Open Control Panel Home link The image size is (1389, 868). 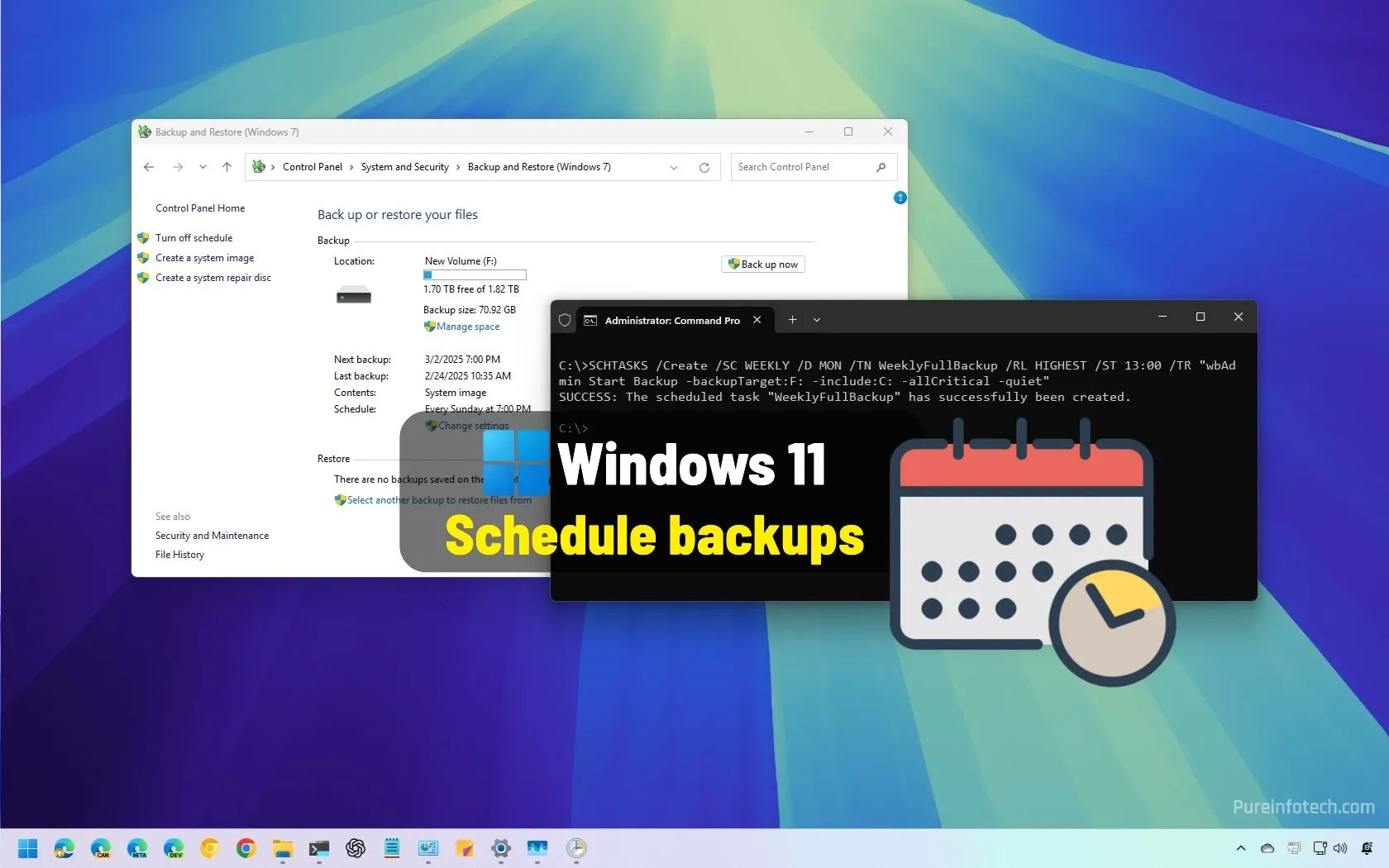(x=200, y=208)
